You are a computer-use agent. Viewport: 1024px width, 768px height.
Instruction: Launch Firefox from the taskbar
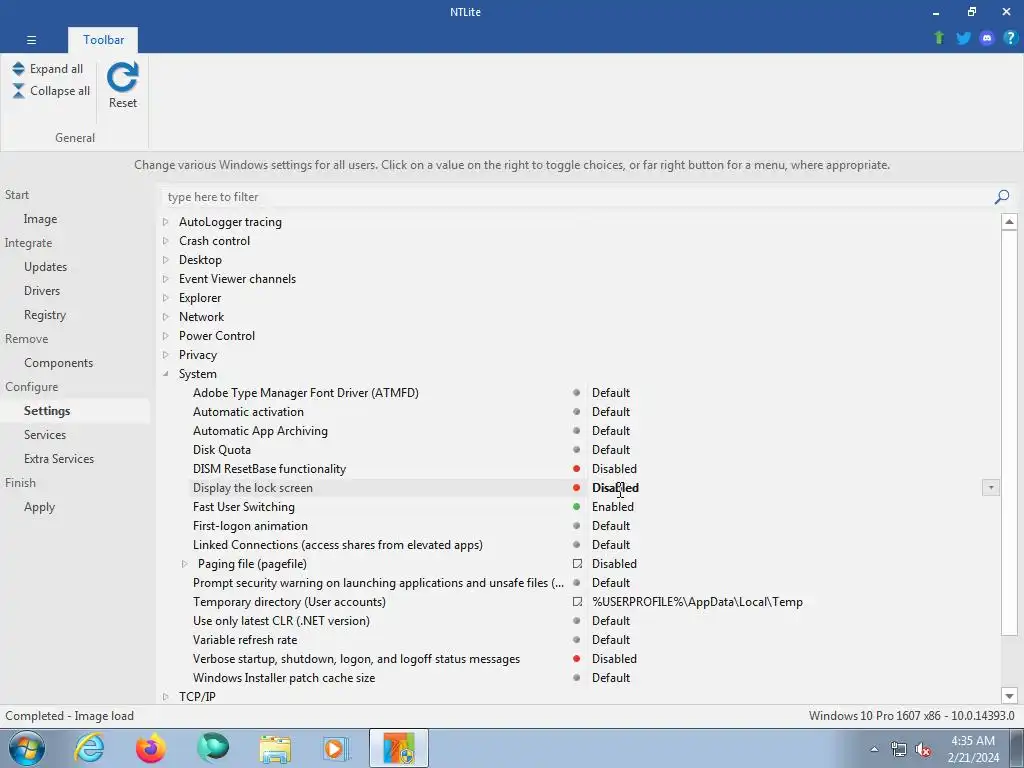click(151, 748)
